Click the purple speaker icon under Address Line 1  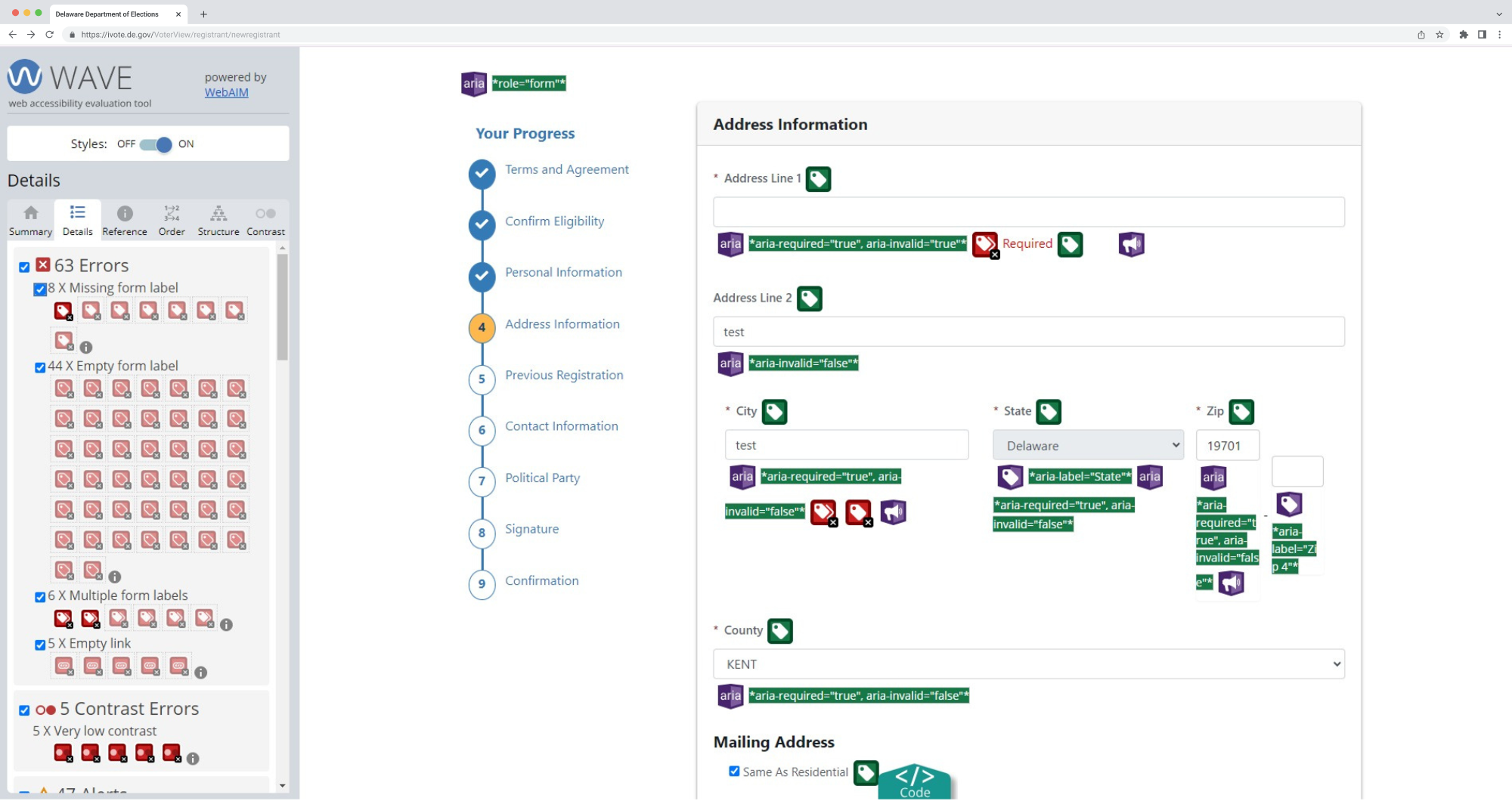(1131, 244)
